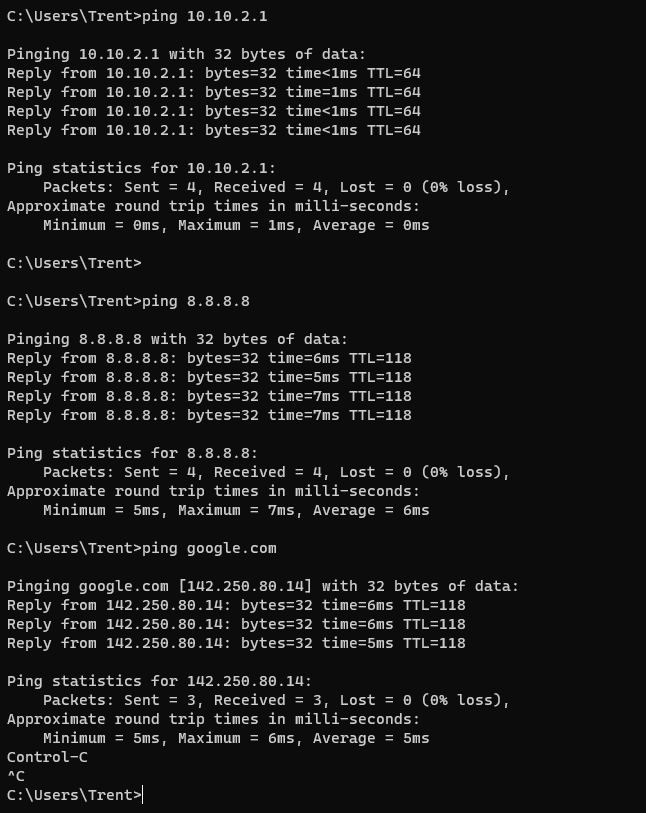This screenshot has width=646, height=813.
Task: Select the "Ping statistics for 142.250.80.14" line
Action: [x=159, y=681]
